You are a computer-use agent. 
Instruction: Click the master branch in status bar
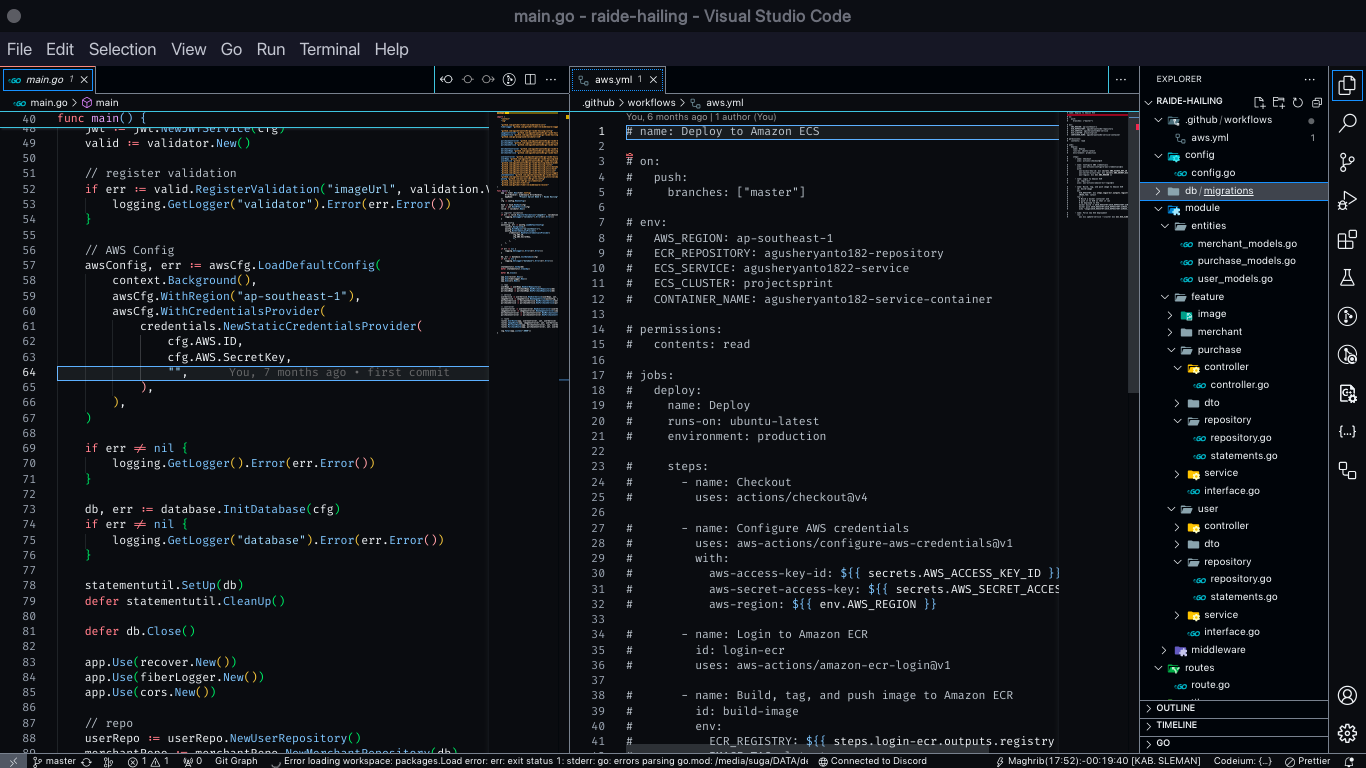[54, 761]
